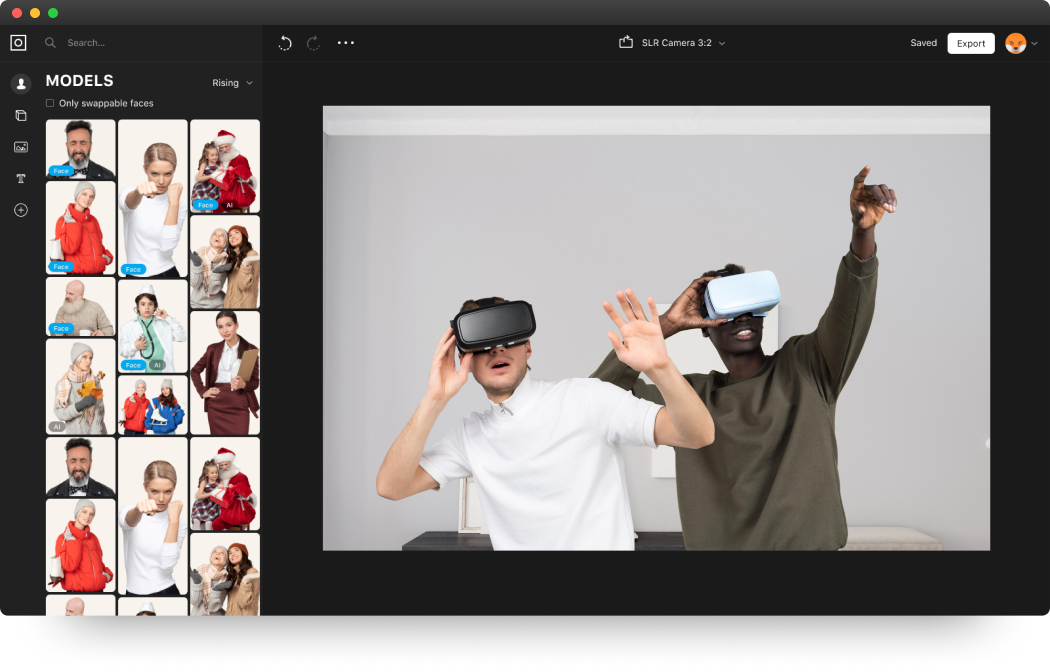Open the three-dot more options menu

point(346,43)
